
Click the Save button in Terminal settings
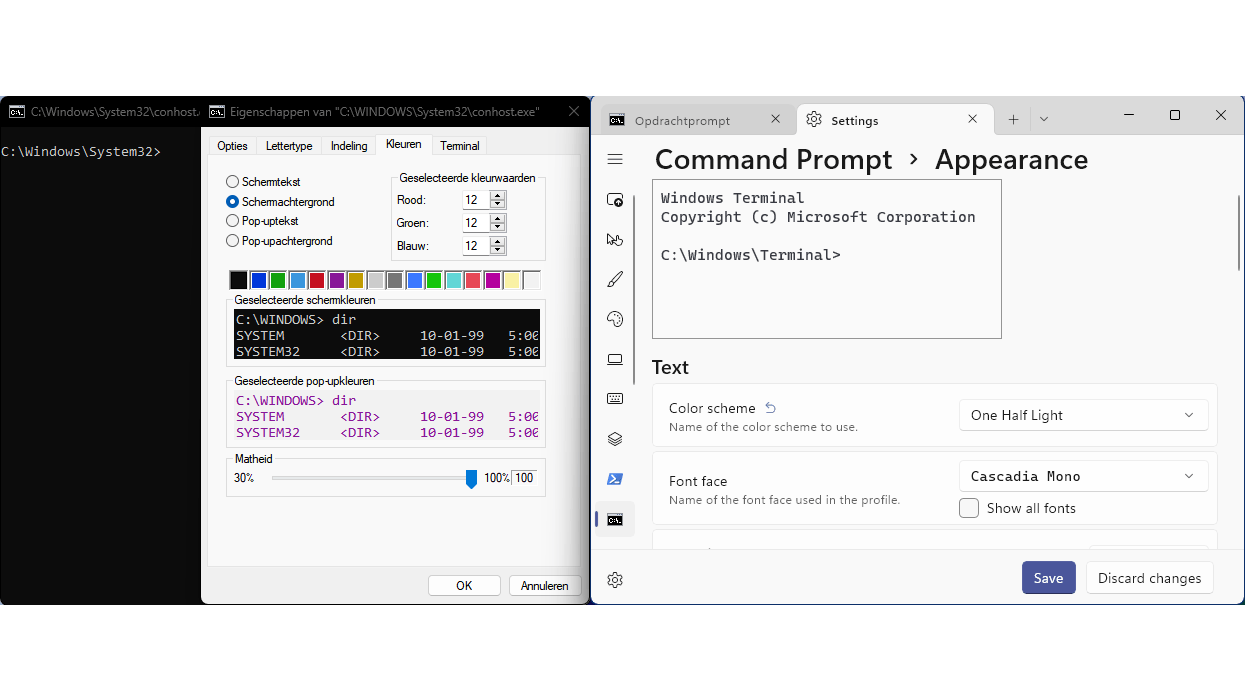[x=1049, y=578]
